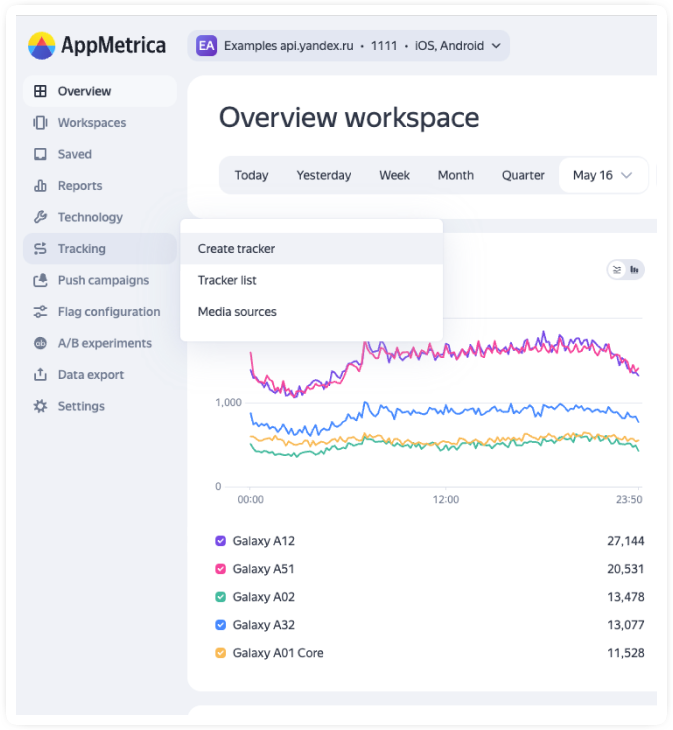Viewport: 673px width, 730px height.
Task: Open the Examples api.yandex.ru app selector
Action: (x=348, y=46)
